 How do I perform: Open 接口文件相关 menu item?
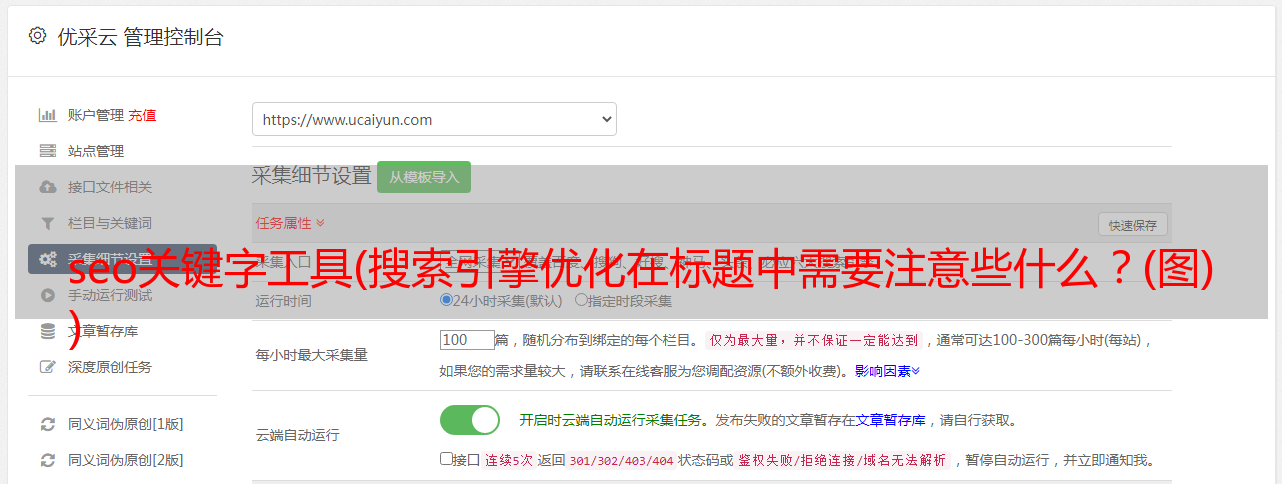110,187
